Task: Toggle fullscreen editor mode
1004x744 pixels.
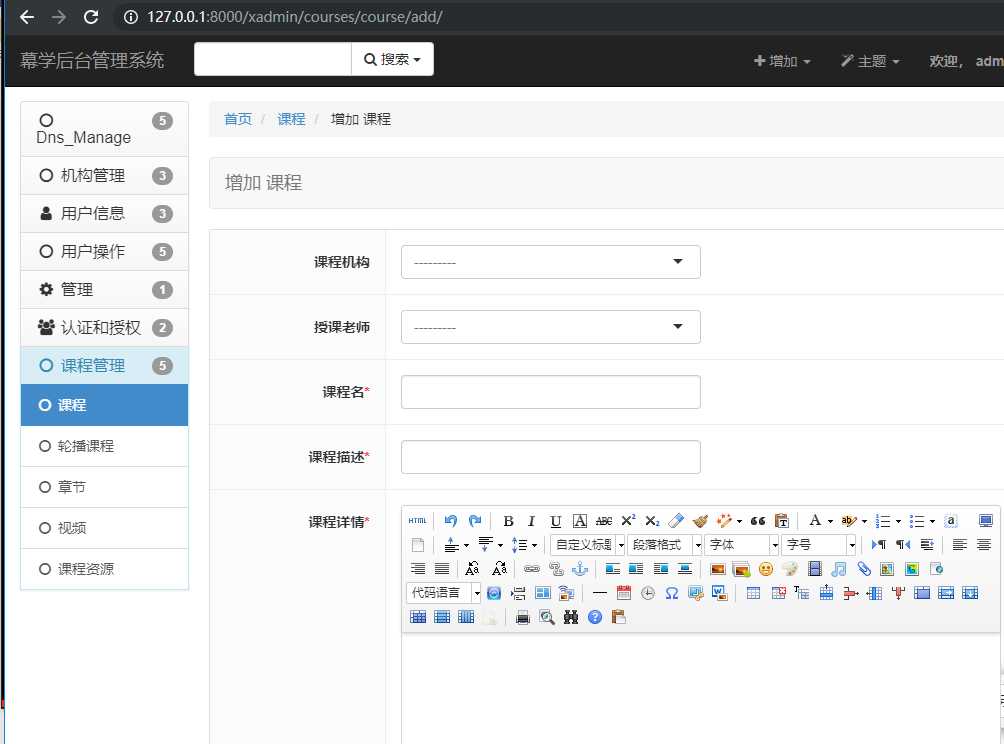Action: (985, 521)
